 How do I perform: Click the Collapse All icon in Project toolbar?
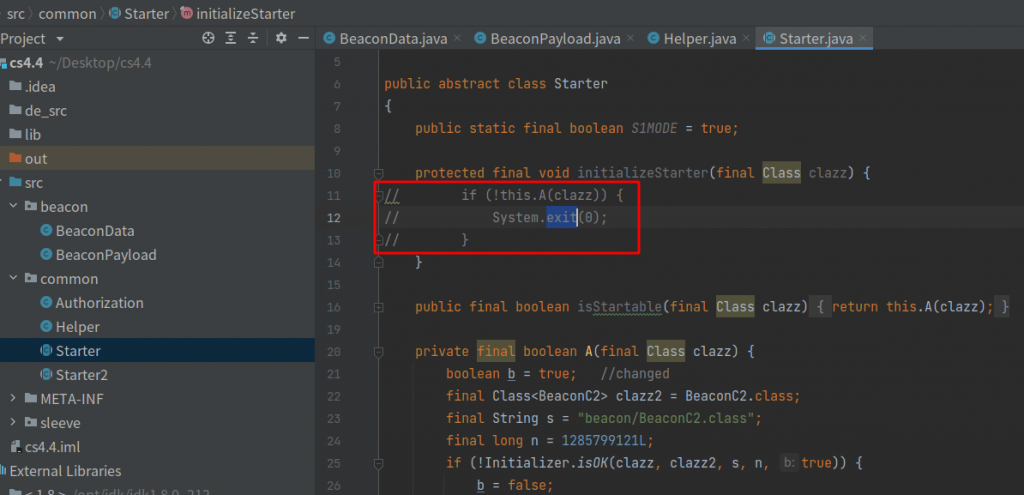[253, 39]
